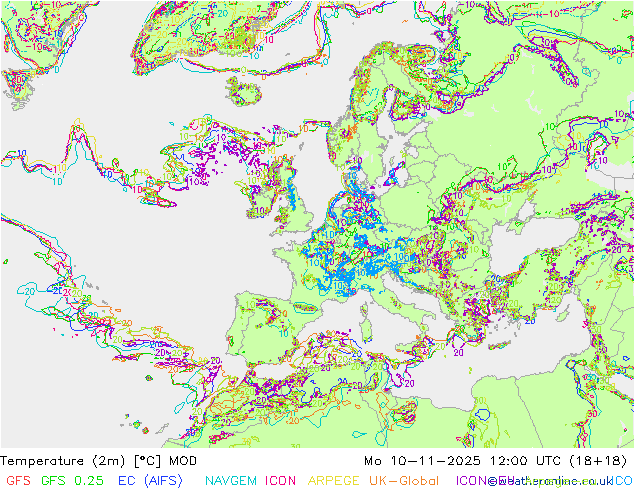Select the magenta 'ICON' legend label

point(280,481)
